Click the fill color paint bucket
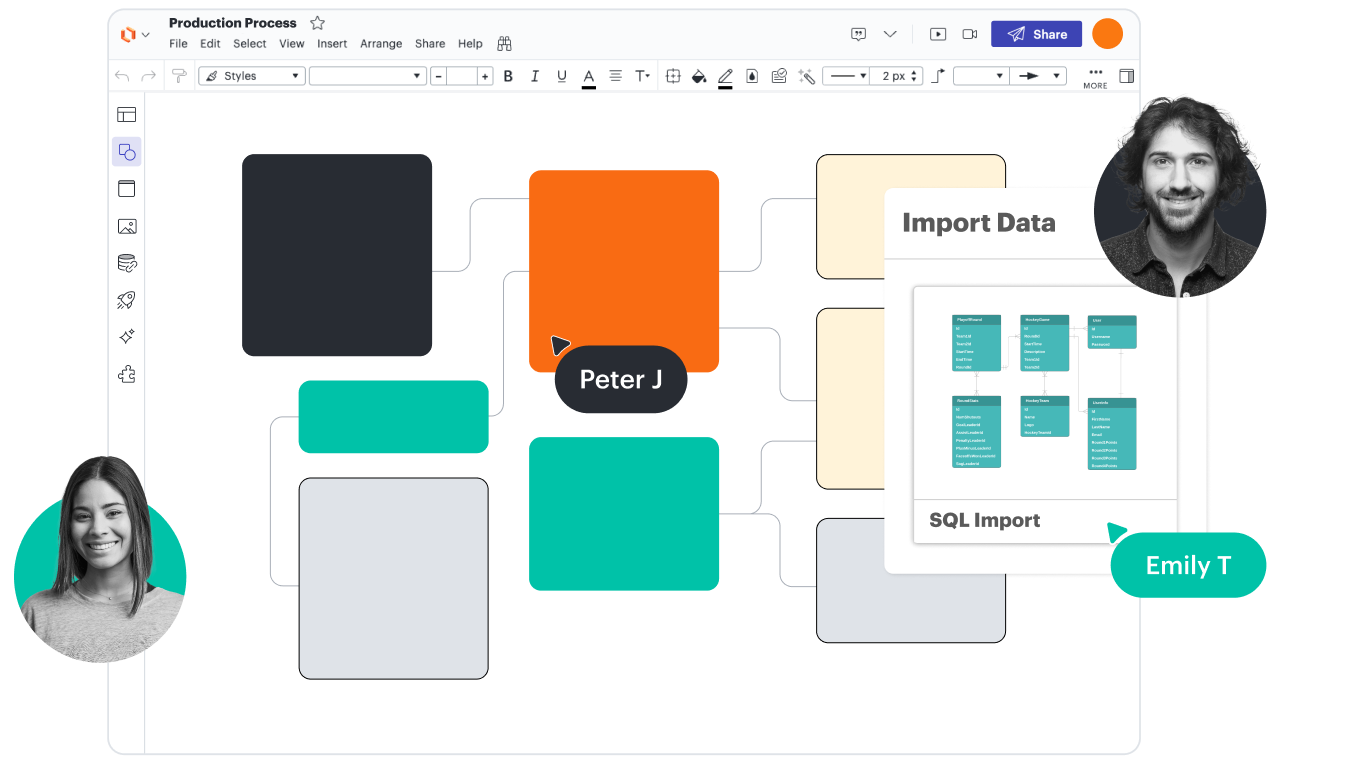1361x764 pixels. pos(699,76)
